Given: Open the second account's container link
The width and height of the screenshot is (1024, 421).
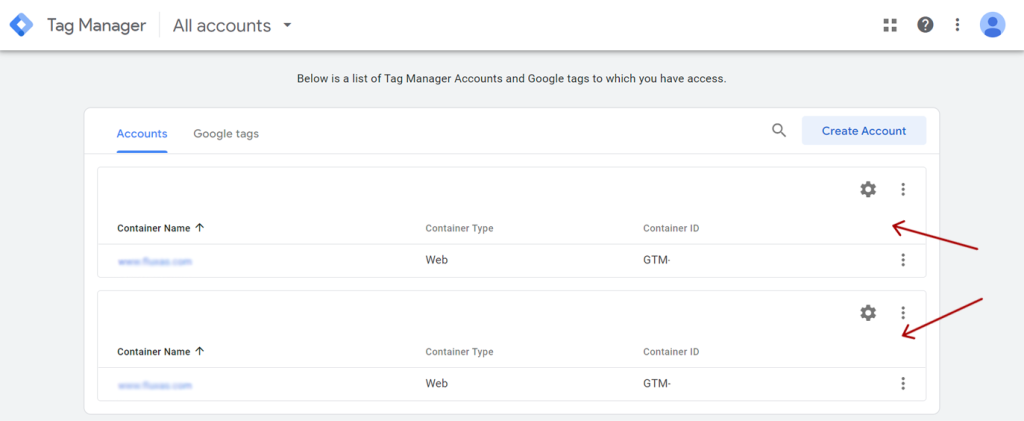Looking at the screenshot, I should 155,385.
